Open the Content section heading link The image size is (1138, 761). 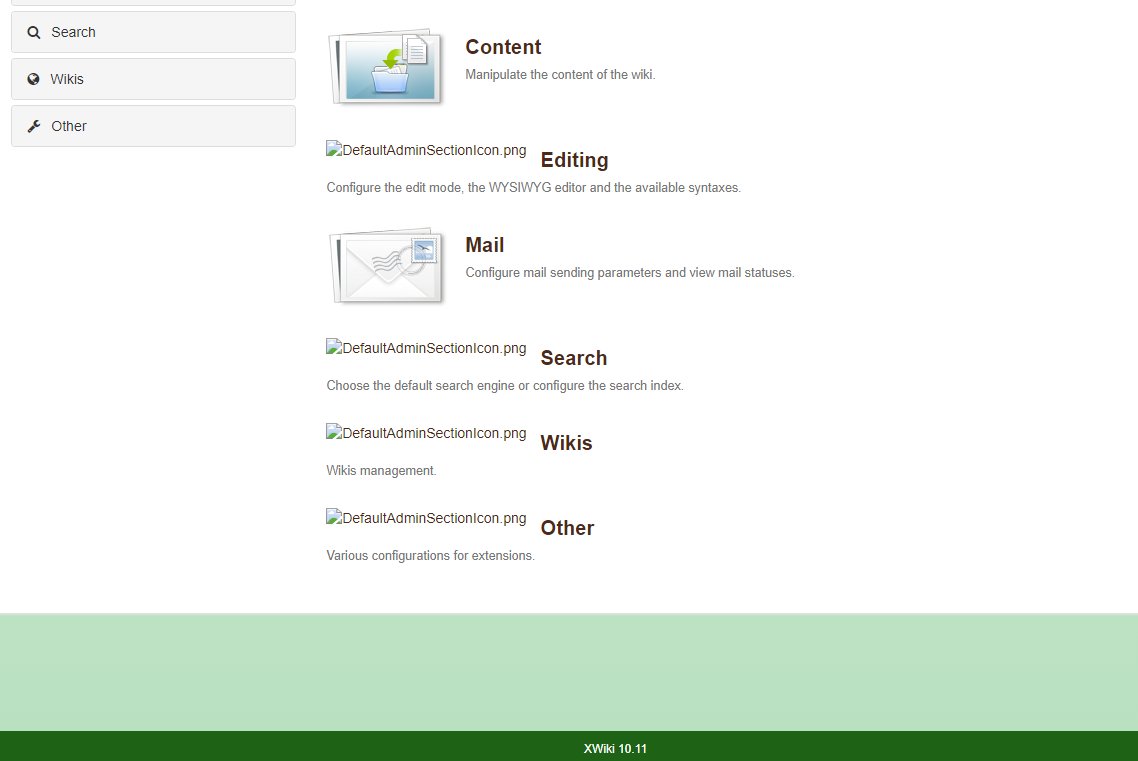click(503, 47)
